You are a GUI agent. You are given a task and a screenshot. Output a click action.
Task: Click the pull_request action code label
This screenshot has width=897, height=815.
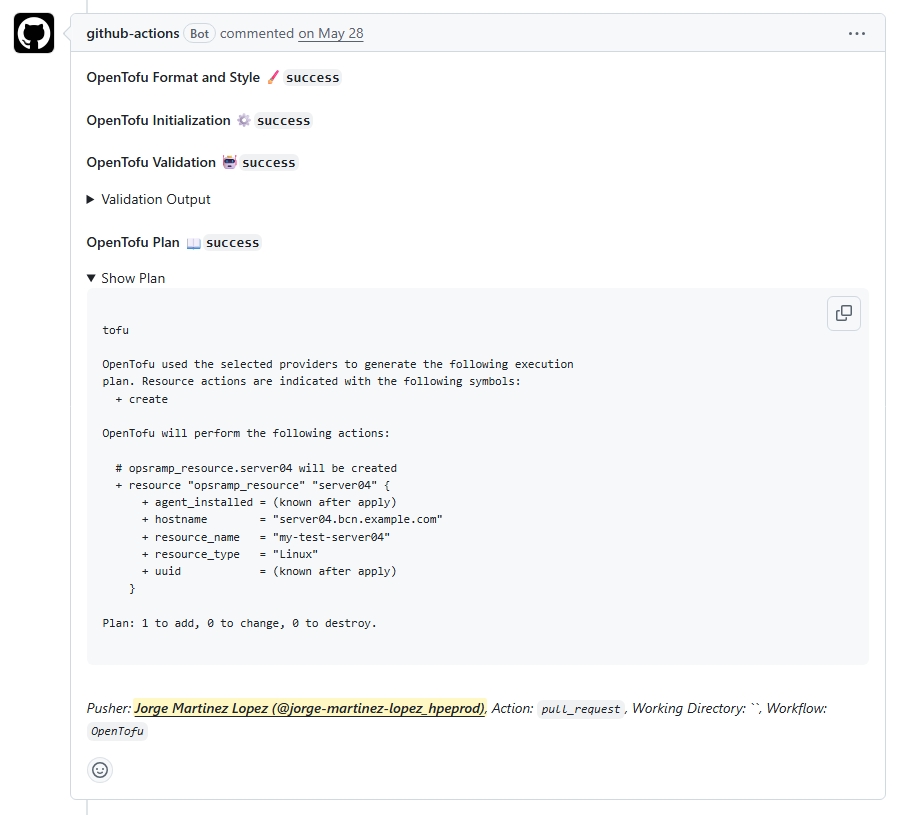pyautogui.click(x=581, y=709)
